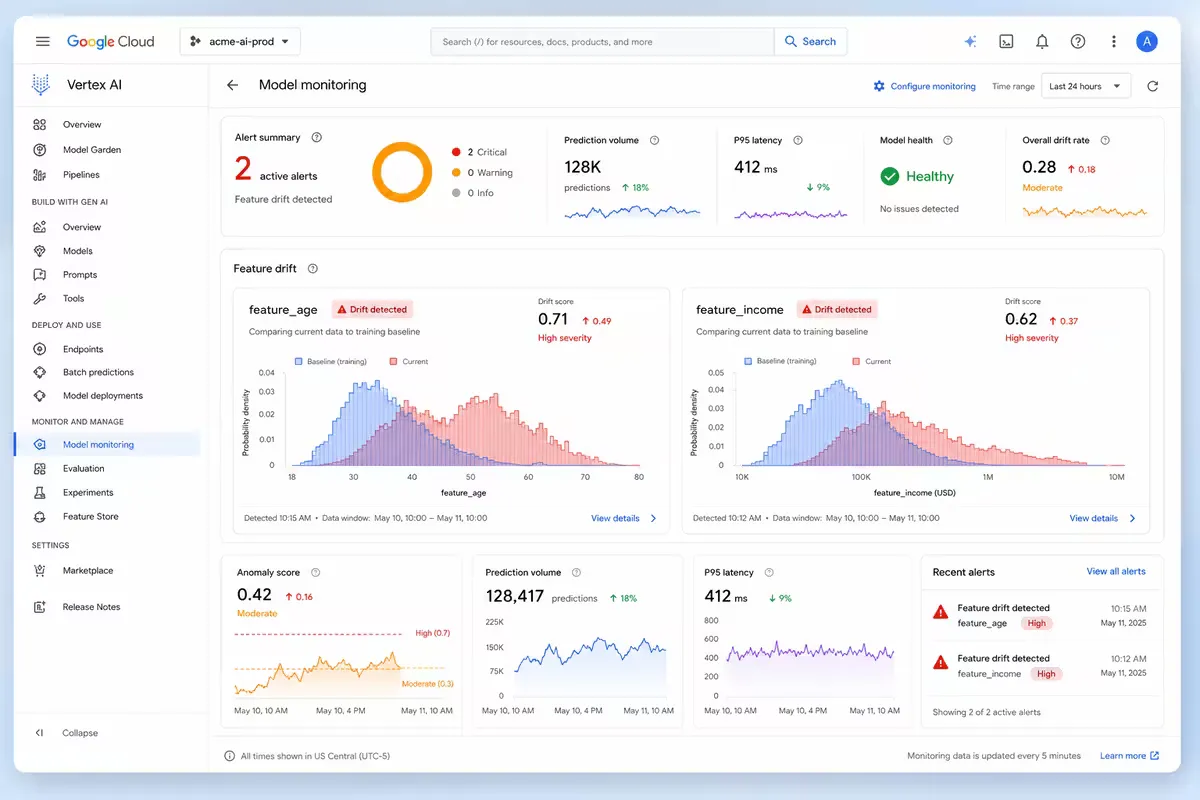
Task: Open Model deployments in the sidebar
Action: [107, 396]
